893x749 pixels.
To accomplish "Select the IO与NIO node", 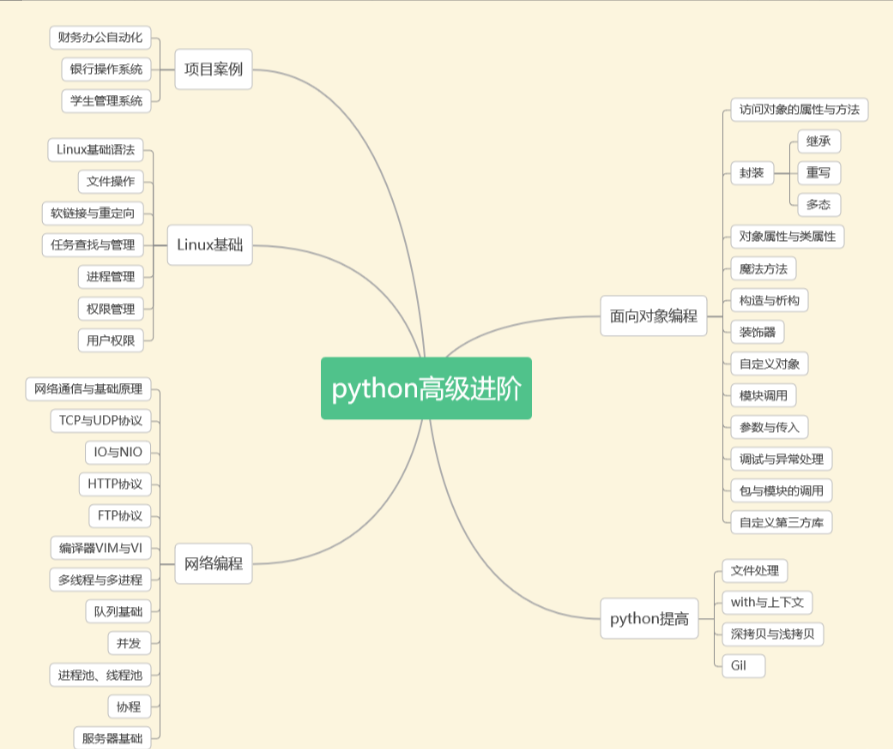I will coord(118,452).
